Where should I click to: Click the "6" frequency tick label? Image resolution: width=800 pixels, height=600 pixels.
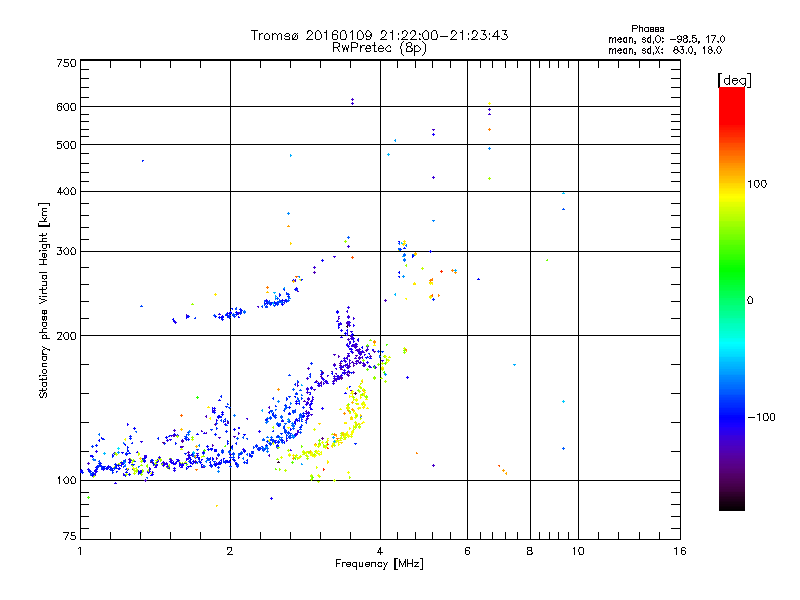coord(467,551)
